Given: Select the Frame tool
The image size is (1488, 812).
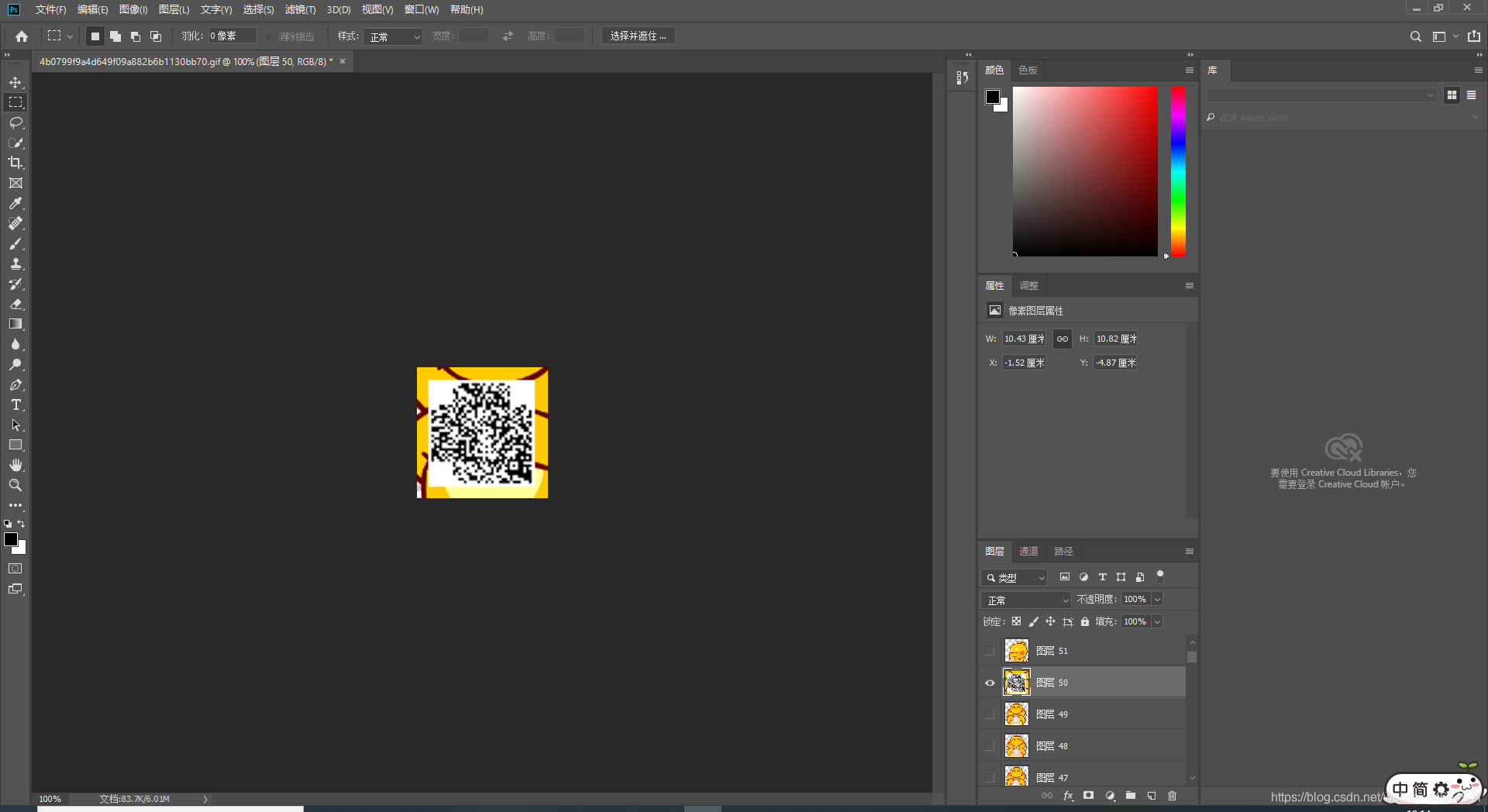Looking at the screenshot, I should point(15,183).
